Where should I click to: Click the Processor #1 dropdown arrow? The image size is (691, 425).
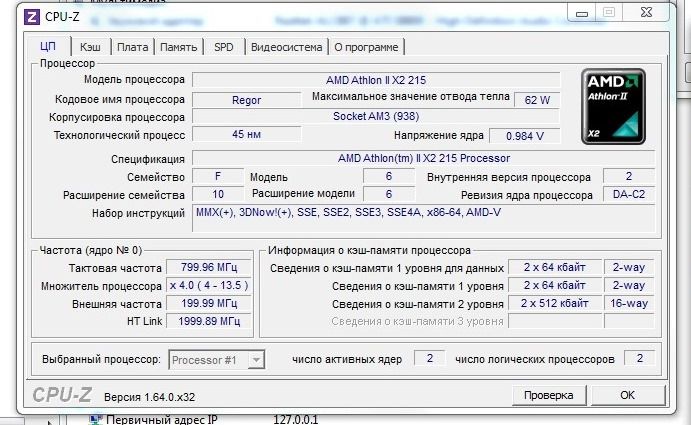(256, 360)
